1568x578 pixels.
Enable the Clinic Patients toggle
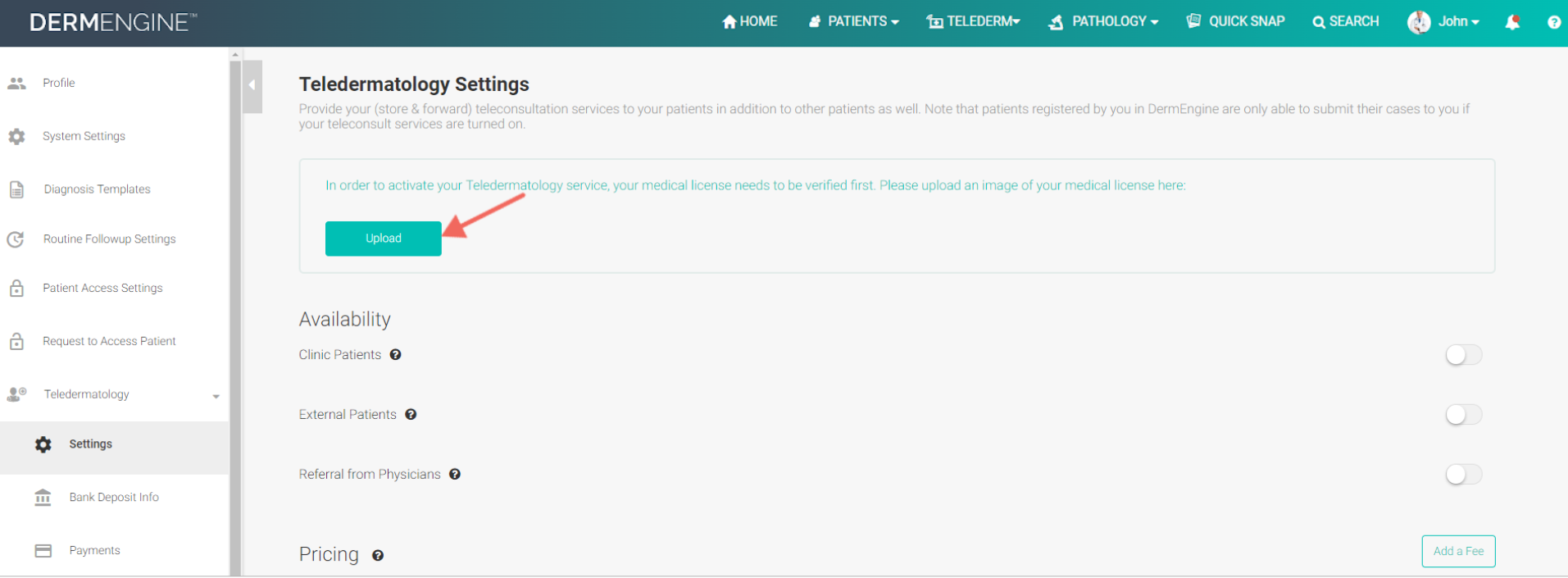[x=1463, y=355]
